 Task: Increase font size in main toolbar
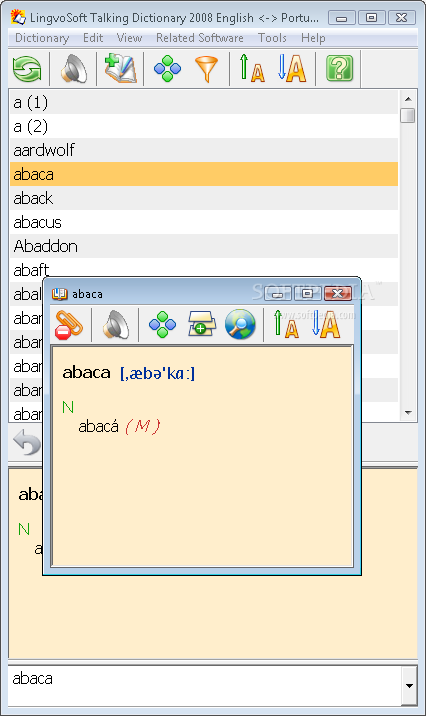pyautogui.click(x=292, y=68)
